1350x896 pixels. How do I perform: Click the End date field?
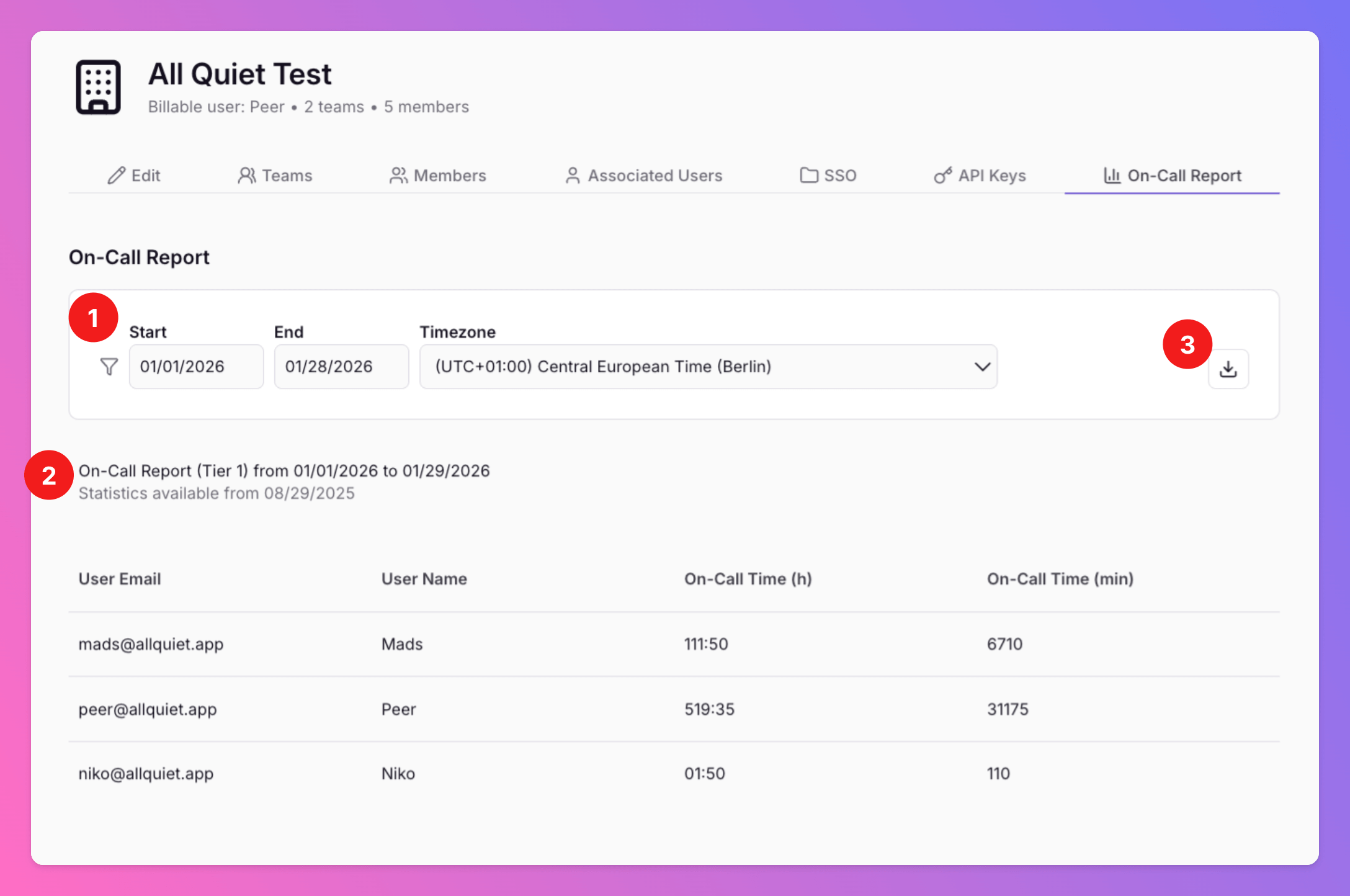tap(341, 367)
